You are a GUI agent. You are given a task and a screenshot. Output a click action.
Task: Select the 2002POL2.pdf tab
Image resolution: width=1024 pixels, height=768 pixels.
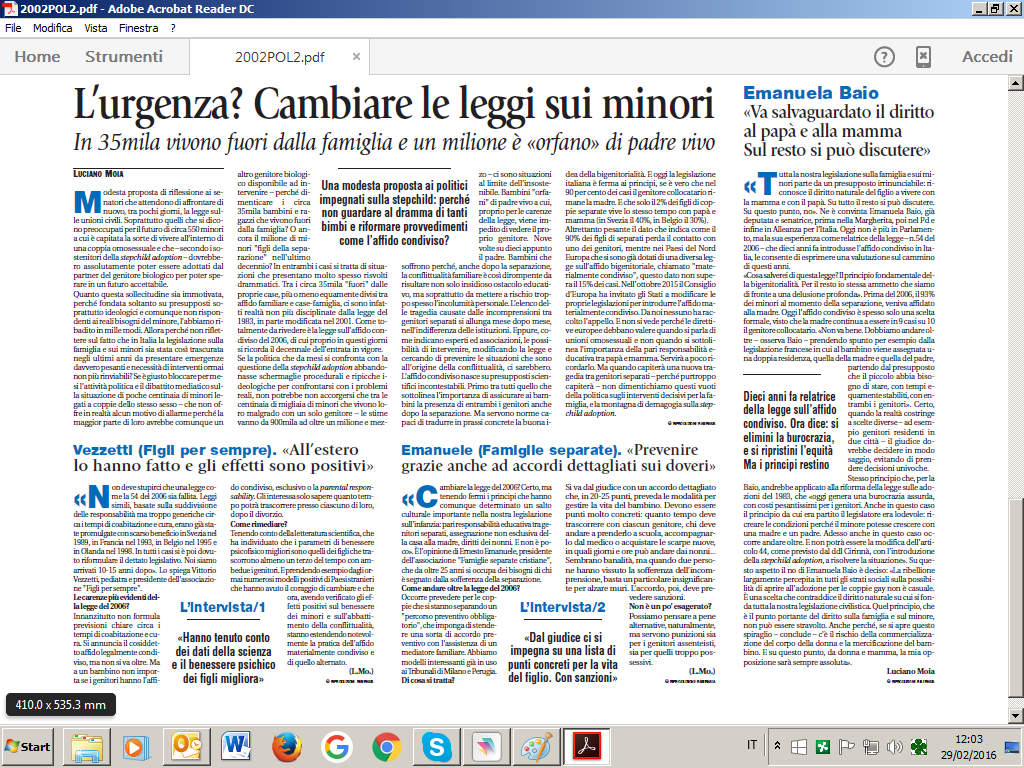pyautogui.click(x=280, y=57)
